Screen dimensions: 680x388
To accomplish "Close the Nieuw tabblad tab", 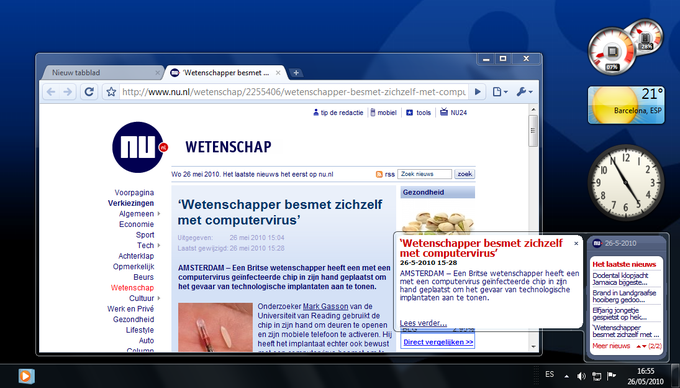I will [157, 73].
